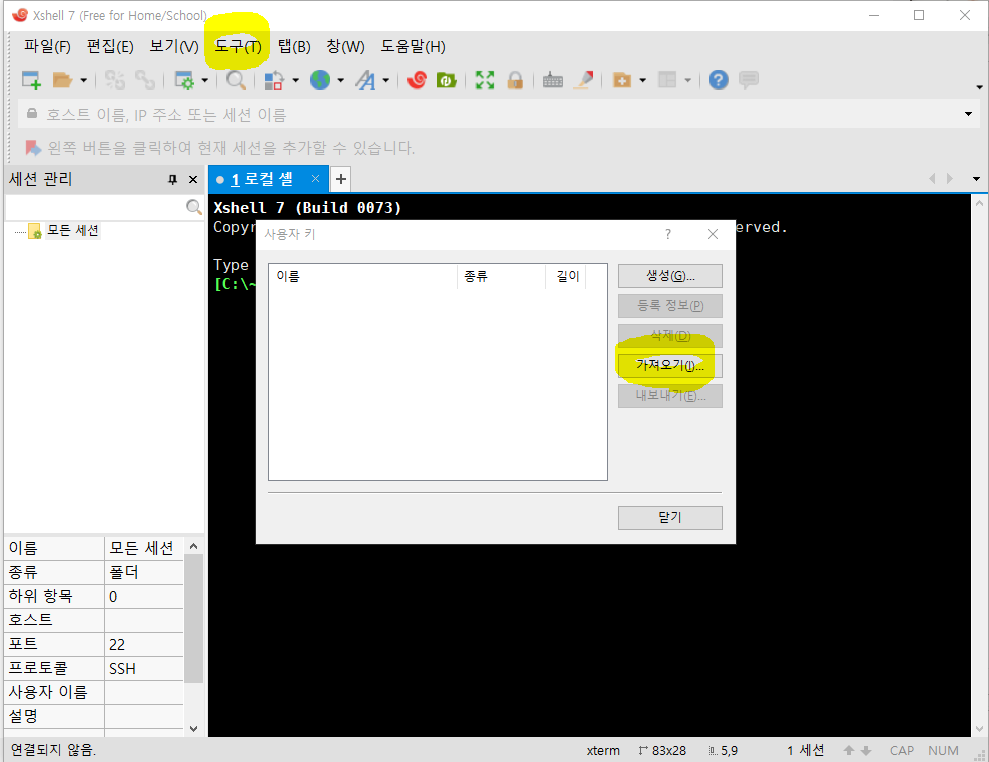This screenshot has width=989, height=762.
Task: Click the red flag add-session button
Action: point(33,148)
